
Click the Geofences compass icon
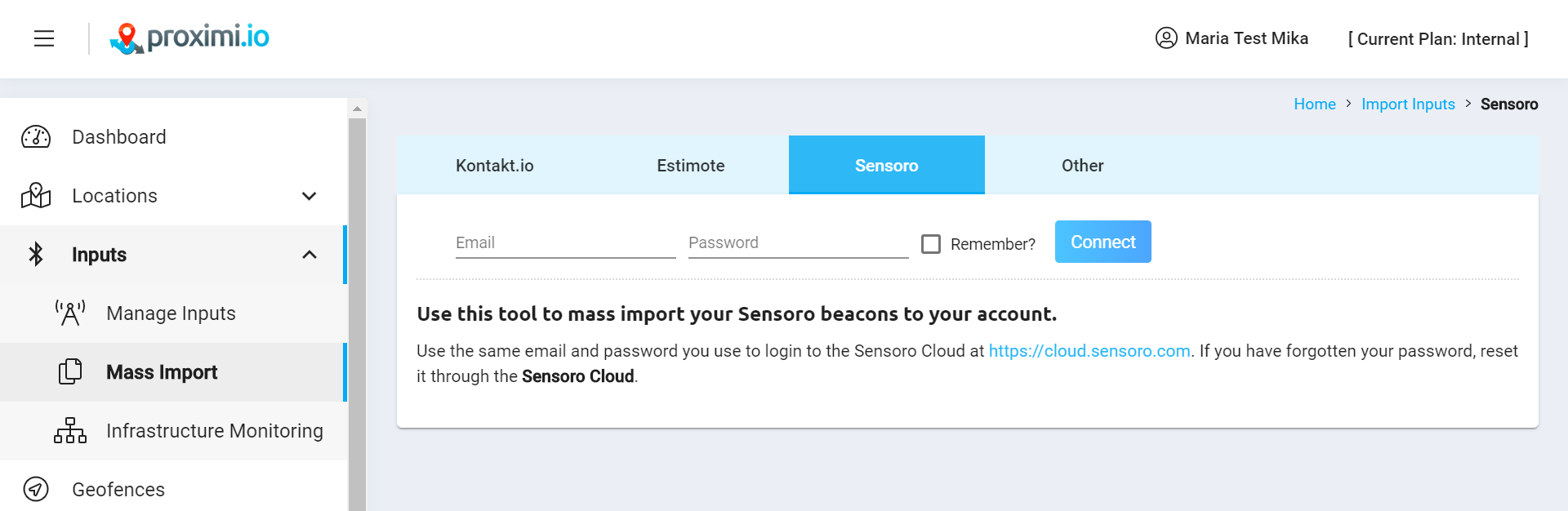36,490
